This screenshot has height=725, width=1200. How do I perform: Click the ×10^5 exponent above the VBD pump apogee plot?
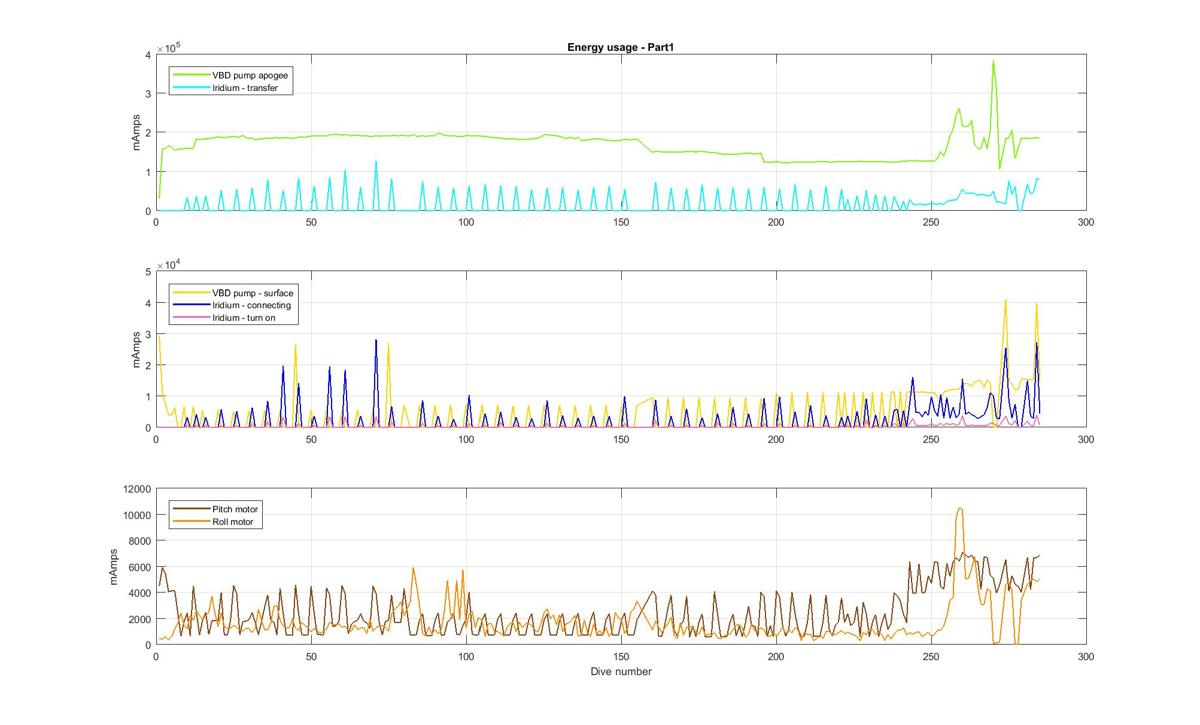168,46
